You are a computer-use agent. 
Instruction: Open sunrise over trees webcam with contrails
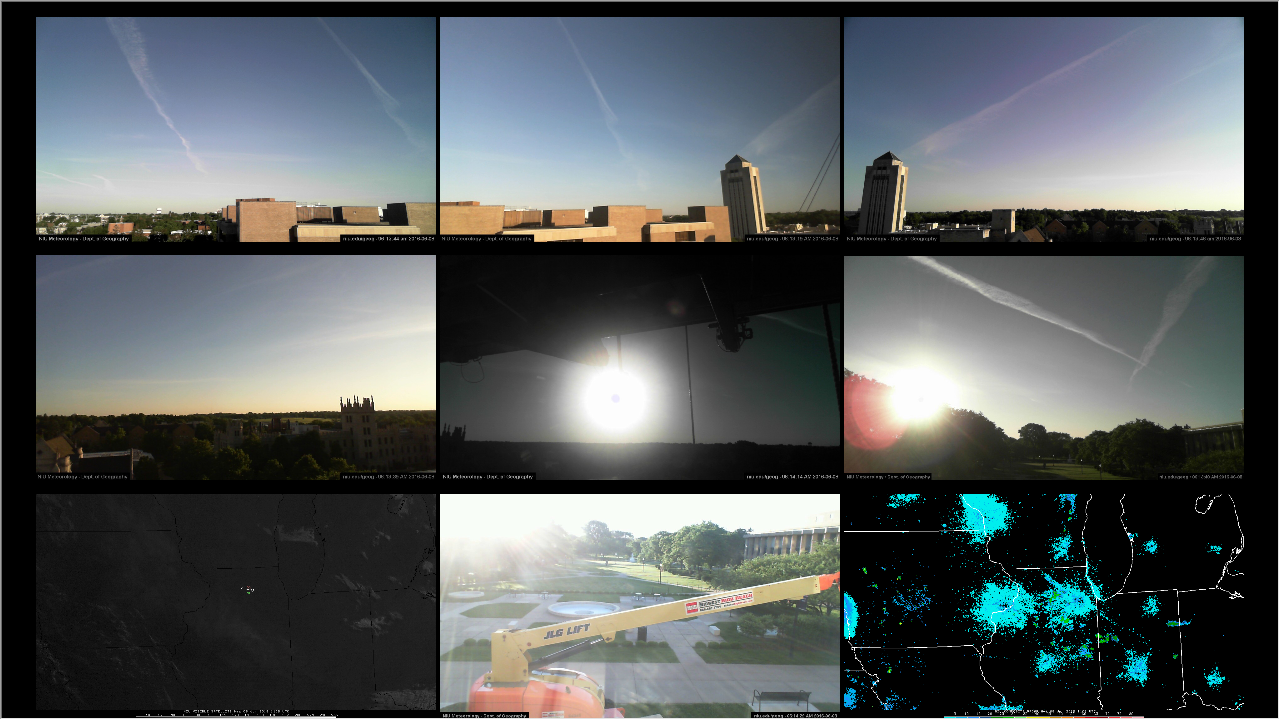tap(1044, 368)
